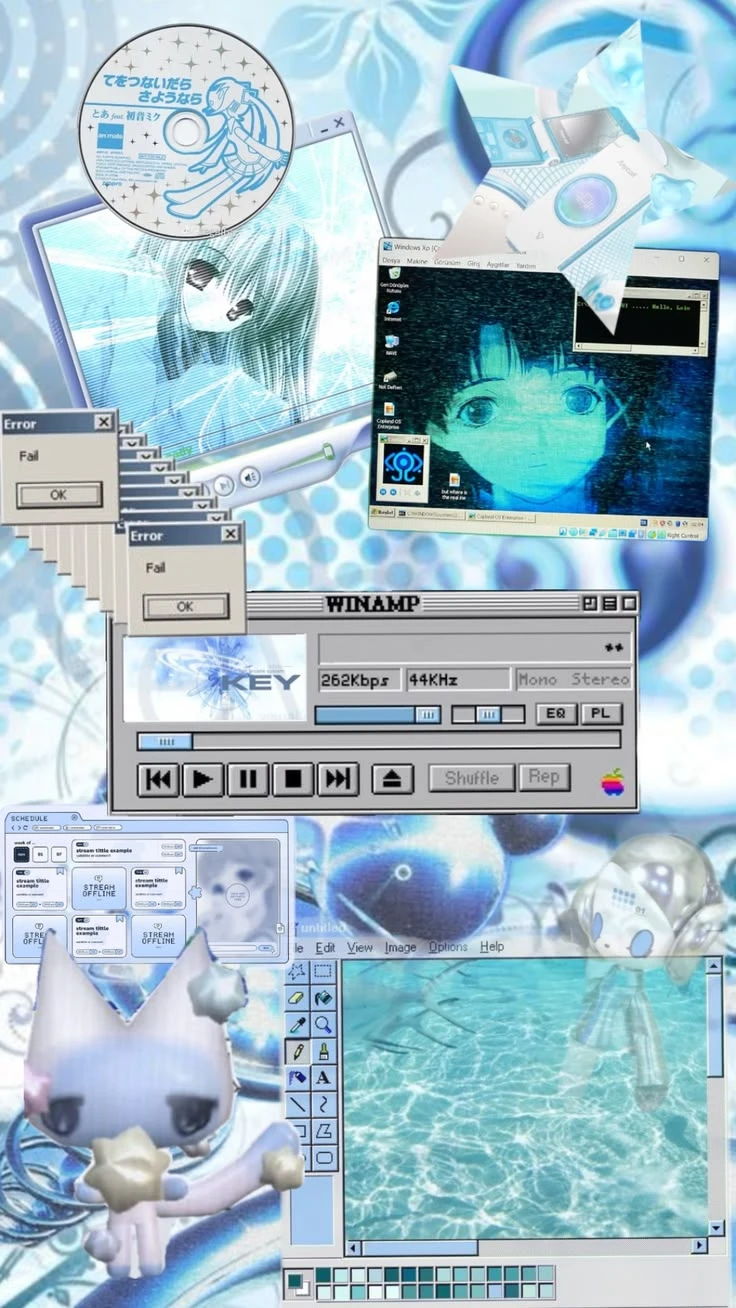
Task: Click the bottom-right STREAM OFFLINE card in Schedule
Action: pyautogui.click(x=158, y=937)
